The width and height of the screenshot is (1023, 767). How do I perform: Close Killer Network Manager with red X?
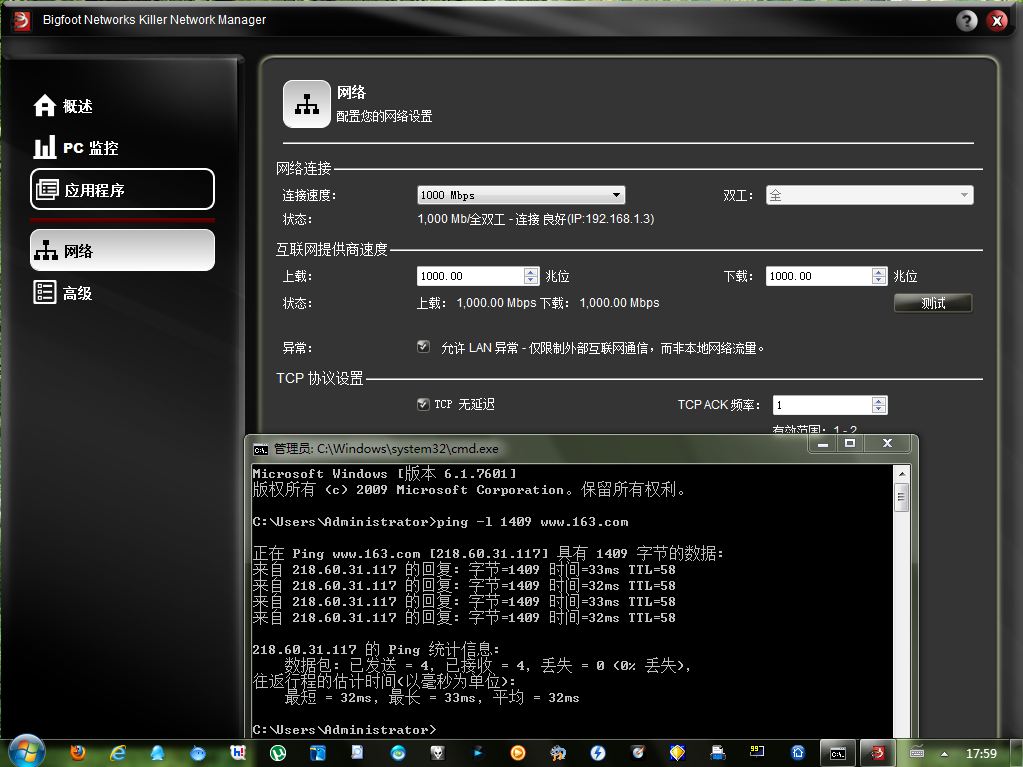click(996, 21)
